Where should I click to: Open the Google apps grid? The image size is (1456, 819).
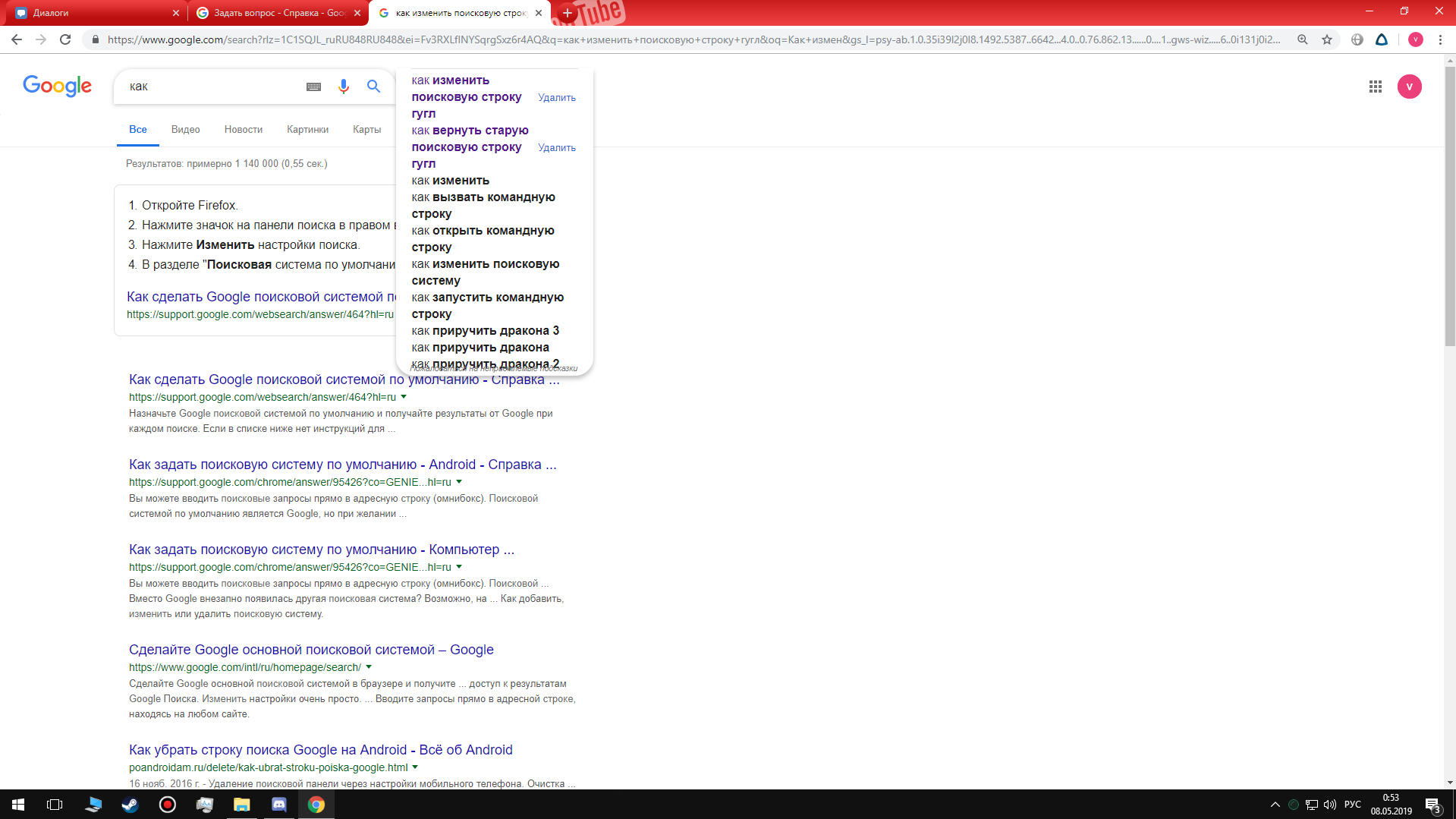point(1375,87)
